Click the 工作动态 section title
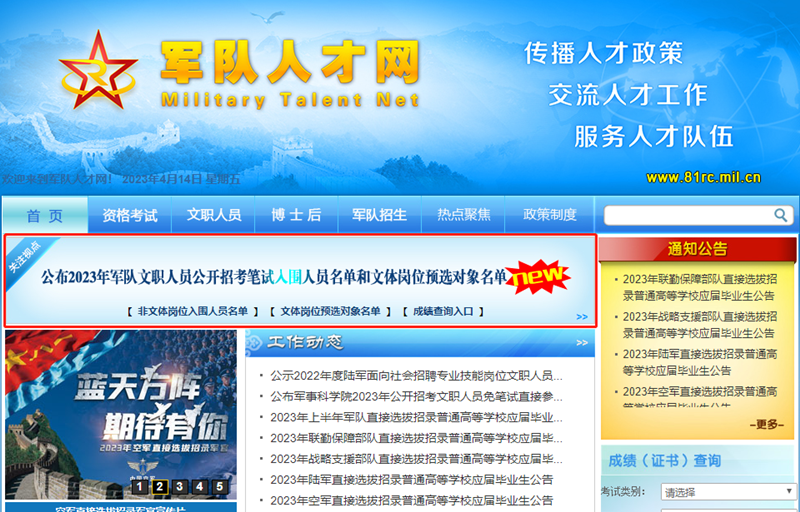The height and width of the screenshot is (512, 800). 305,342
